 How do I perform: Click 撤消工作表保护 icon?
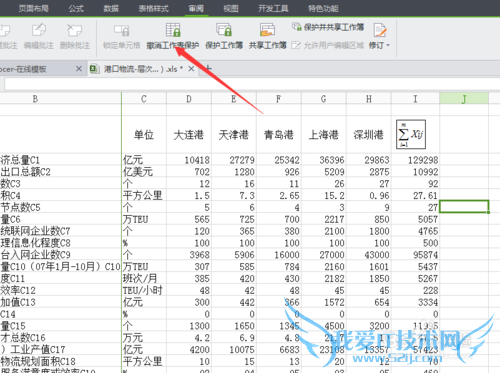coord(173,30)
